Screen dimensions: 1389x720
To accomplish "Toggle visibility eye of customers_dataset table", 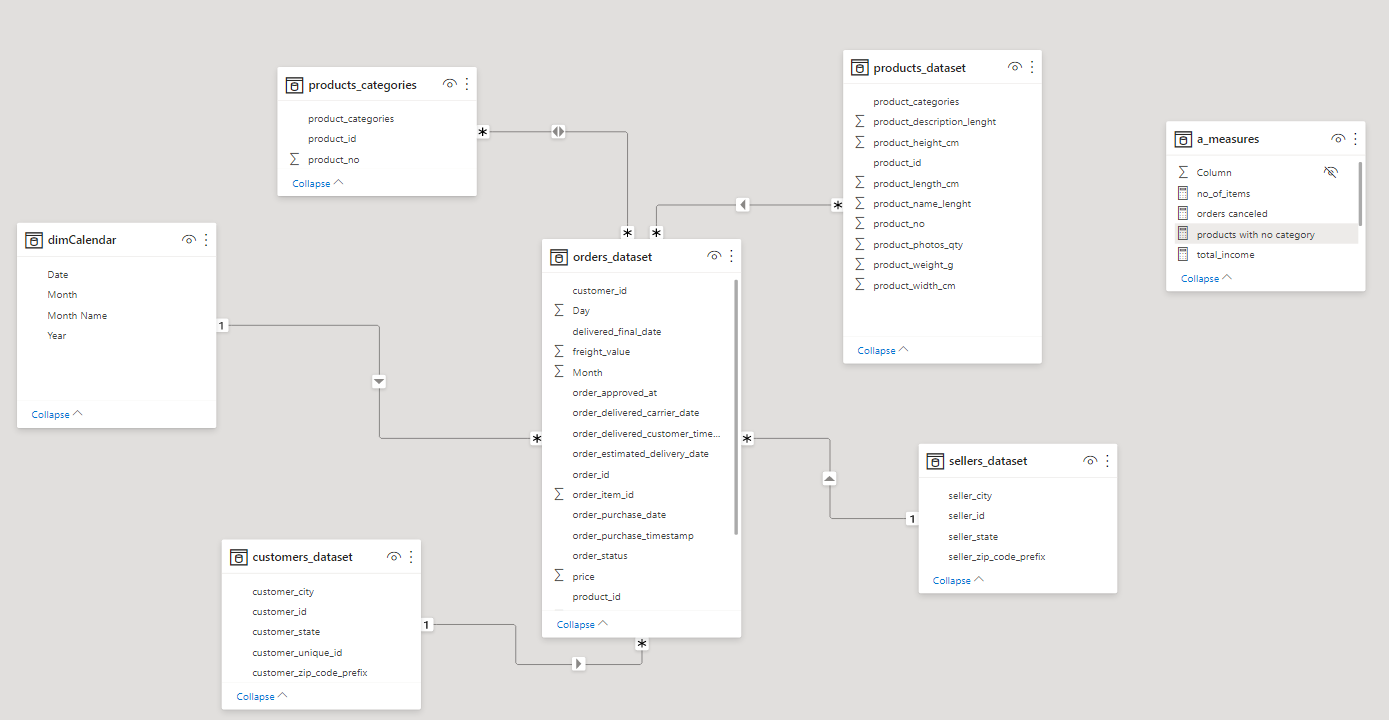I will (x=394, y=557).
